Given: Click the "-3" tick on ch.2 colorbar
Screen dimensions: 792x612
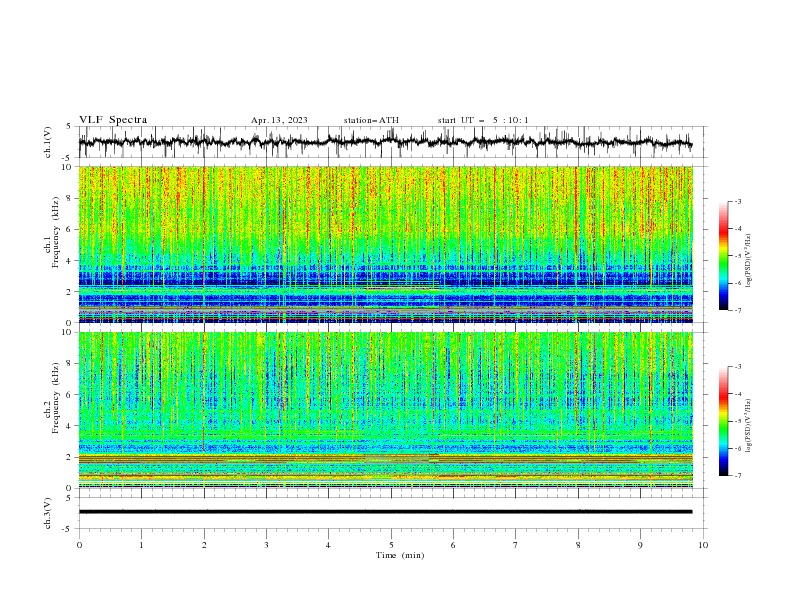Looking at the screenshot, I should 738,367.
